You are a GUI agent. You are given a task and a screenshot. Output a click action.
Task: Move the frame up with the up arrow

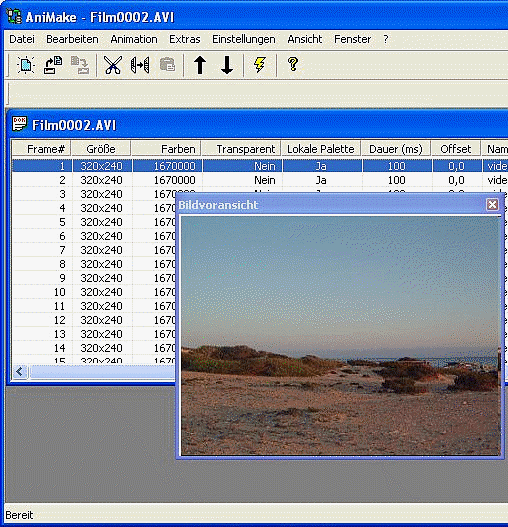200,65
